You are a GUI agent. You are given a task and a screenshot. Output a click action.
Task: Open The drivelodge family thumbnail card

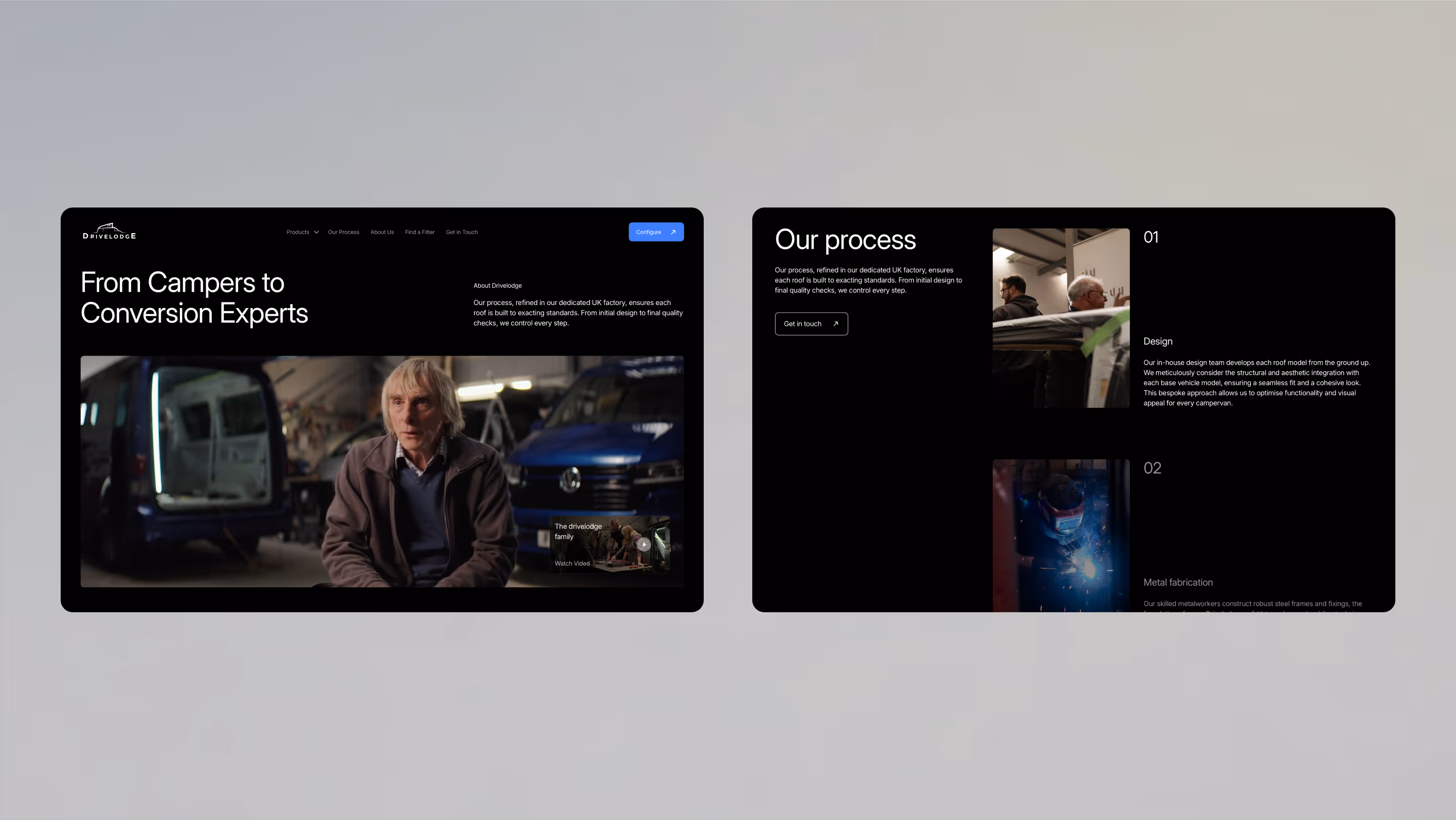click(610, 544)
